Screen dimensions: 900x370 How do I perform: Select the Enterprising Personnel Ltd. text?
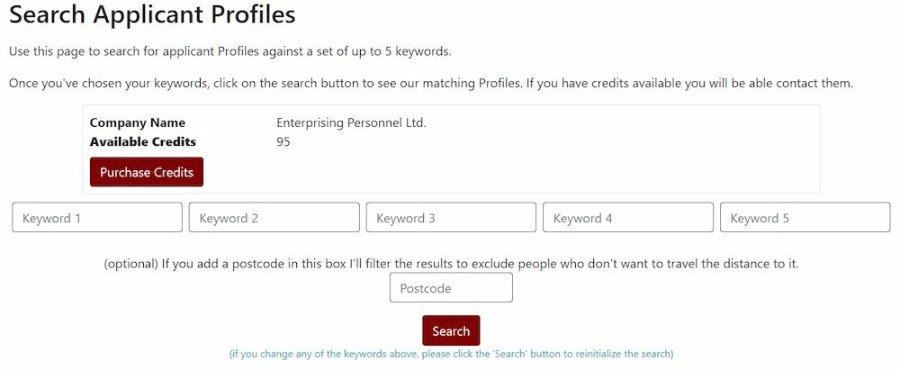pos(351,123)
